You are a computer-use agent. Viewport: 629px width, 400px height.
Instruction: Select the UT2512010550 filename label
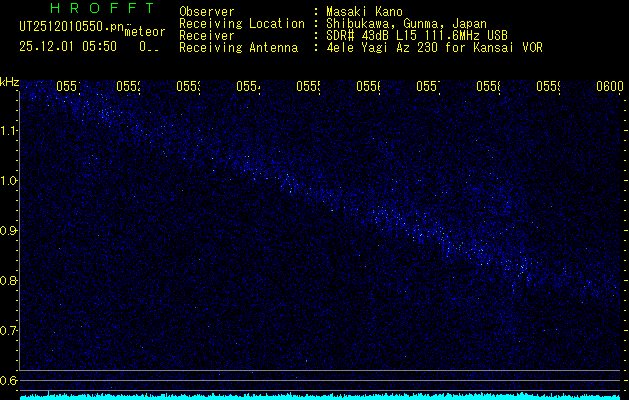[71, 27]
